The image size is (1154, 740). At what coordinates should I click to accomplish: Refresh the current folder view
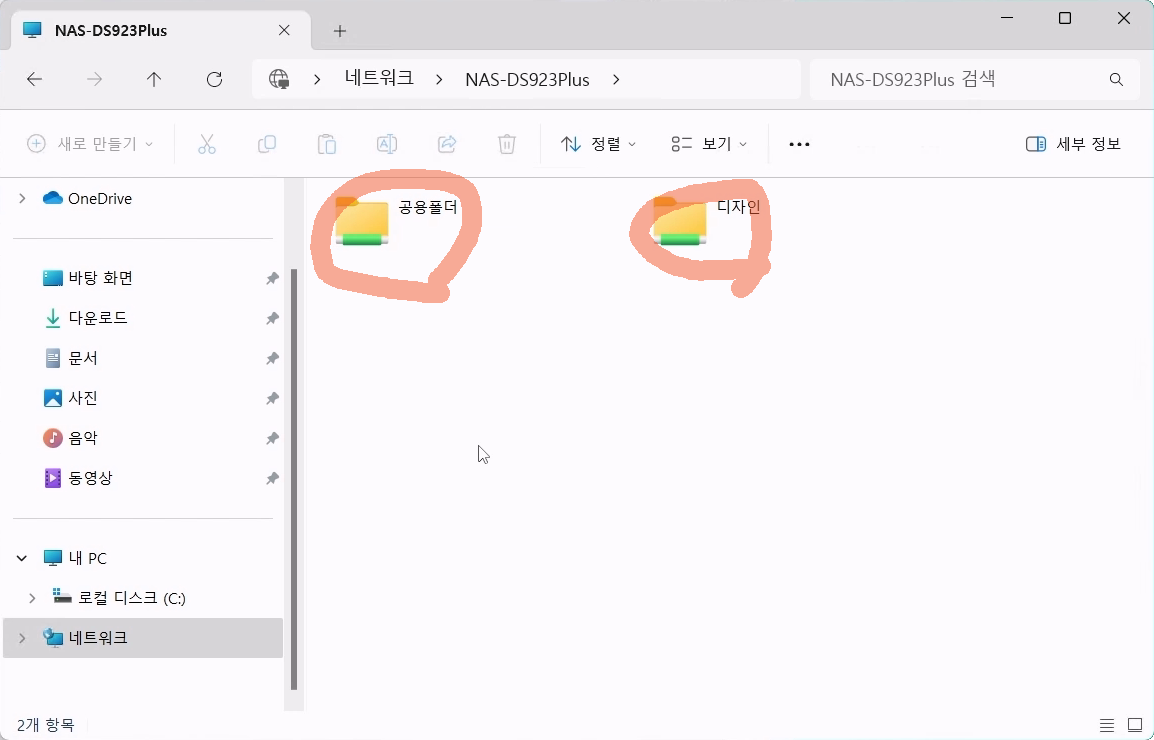tap(214, 79)
